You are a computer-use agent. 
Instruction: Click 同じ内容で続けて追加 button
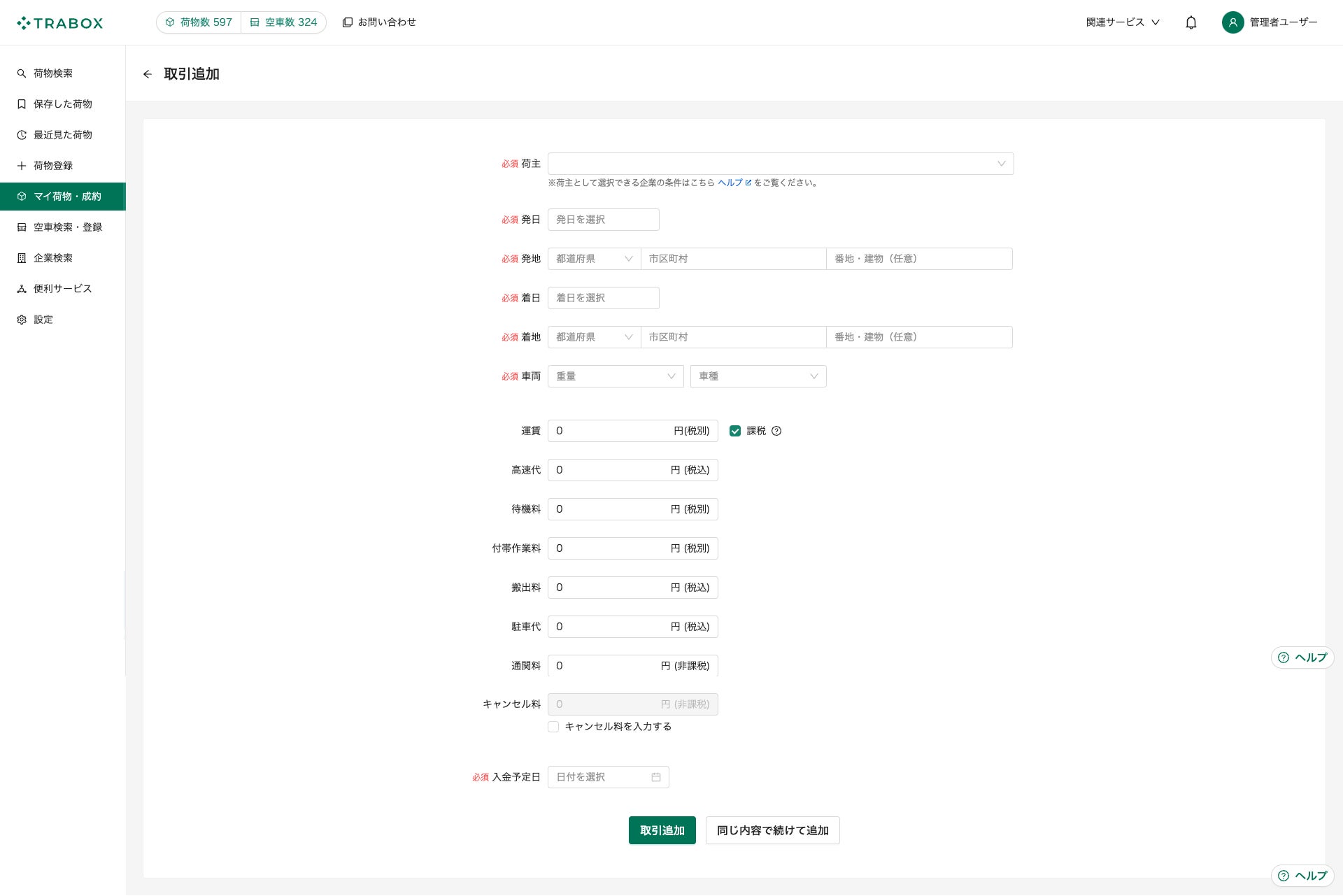click(772, 830)
